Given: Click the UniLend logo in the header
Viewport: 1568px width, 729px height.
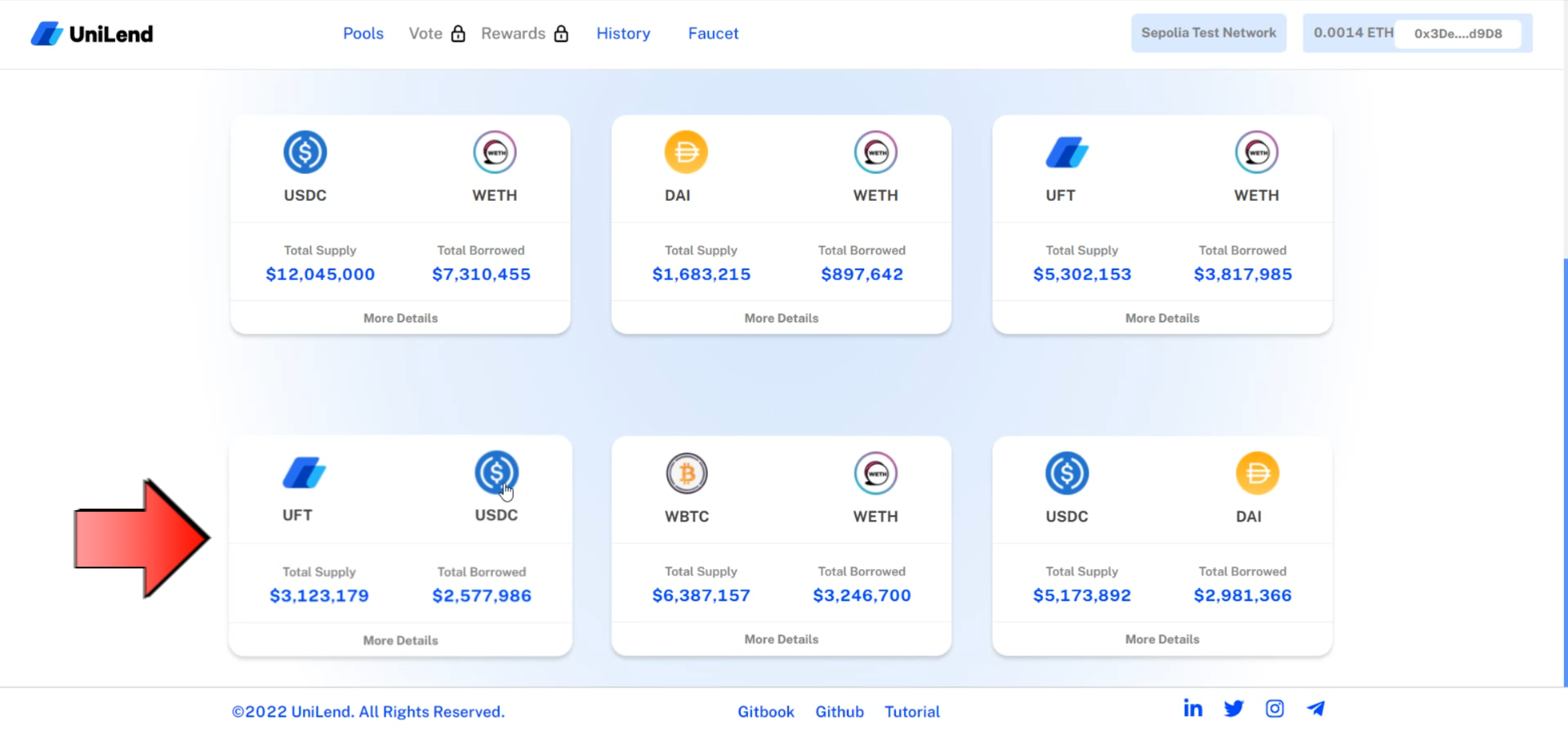Looking at the screenshot, I should [92, 33].
